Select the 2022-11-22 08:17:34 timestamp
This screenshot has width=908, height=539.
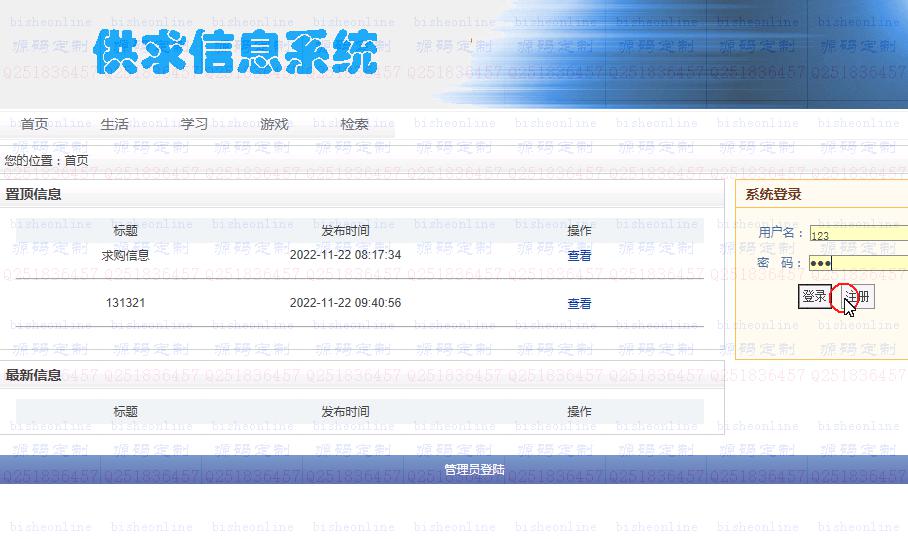coord(346,255)
